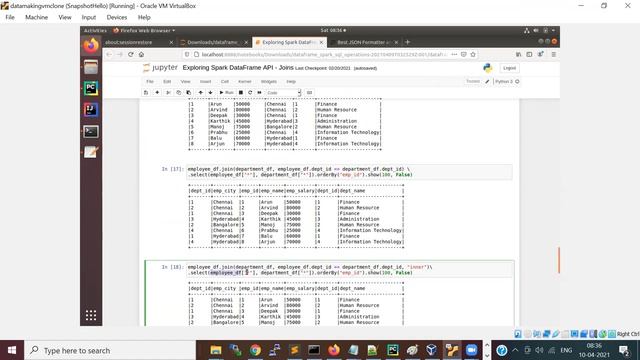Click the Ubuntu top bar clock Sat 08:36
Viewport: 640px width, 360px height.
pyautogui.click(x=333, y=31)
